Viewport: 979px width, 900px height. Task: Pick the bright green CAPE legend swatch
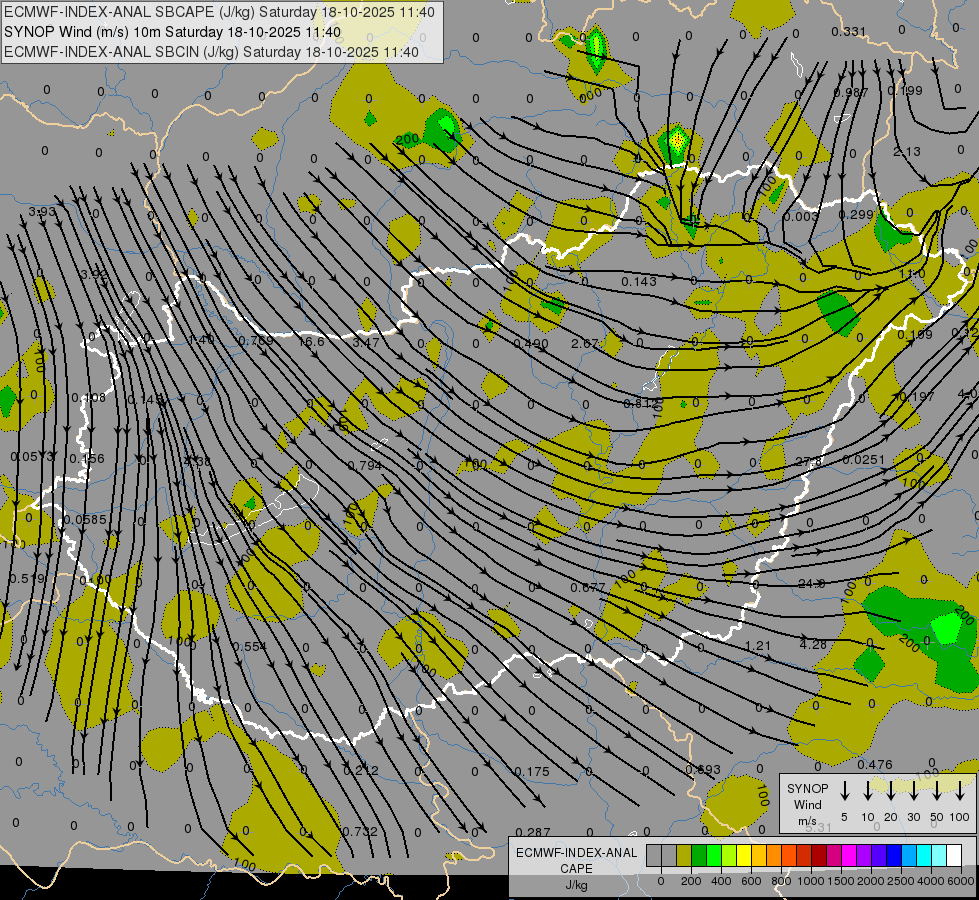[x=714, y=855]
